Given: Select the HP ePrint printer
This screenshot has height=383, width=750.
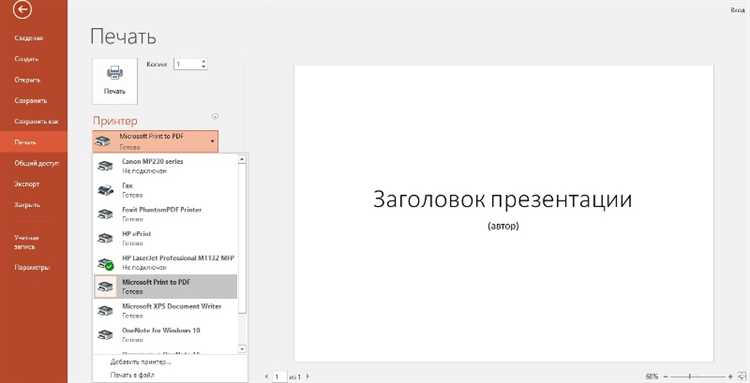Looking at the screenshot, I should [x=165, y=238].
